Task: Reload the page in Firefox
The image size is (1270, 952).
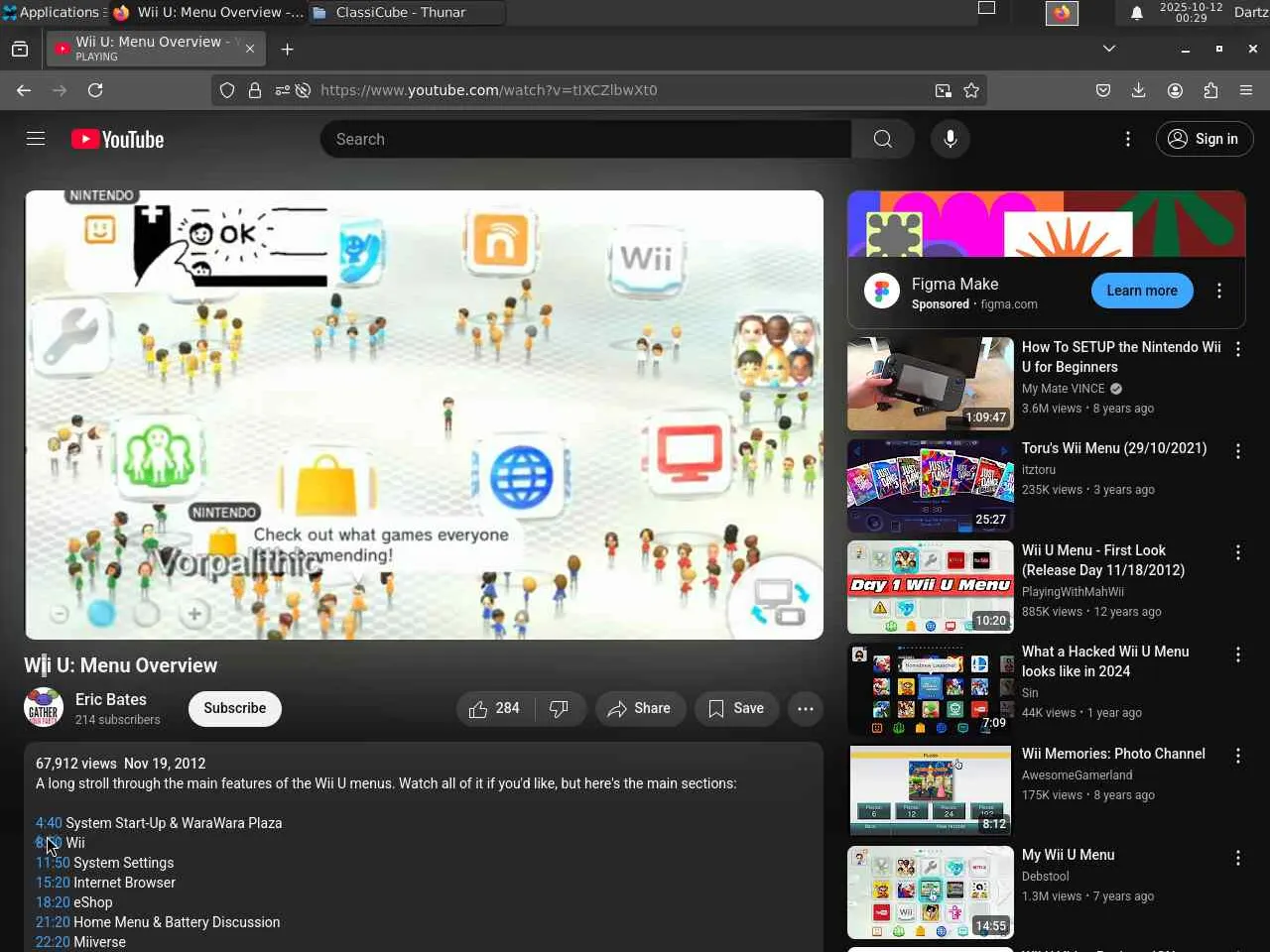Action: (95, 90)
